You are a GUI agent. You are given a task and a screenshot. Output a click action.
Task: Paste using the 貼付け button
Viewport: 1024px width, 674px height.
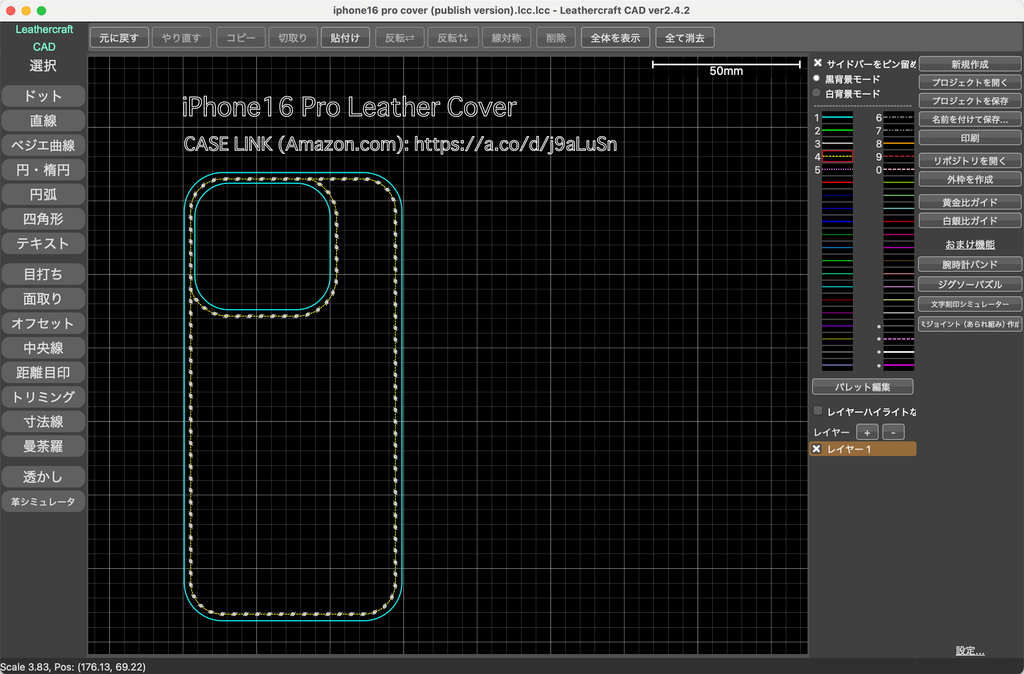click(x=345, y=38)
